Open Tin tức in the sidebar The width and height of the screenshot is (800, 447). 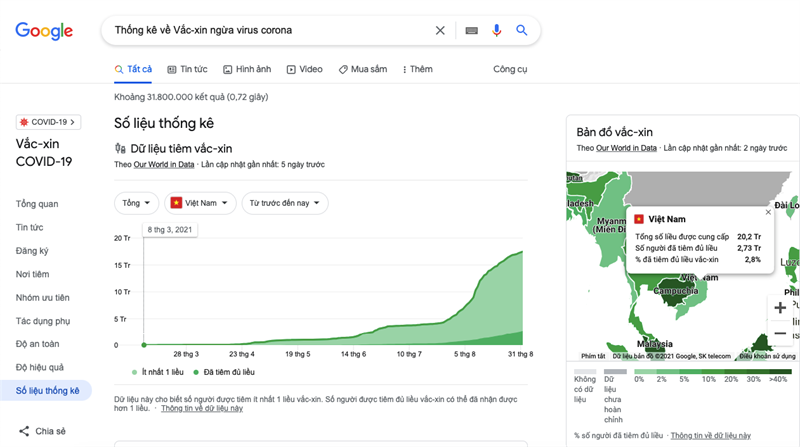click(30, 228)
